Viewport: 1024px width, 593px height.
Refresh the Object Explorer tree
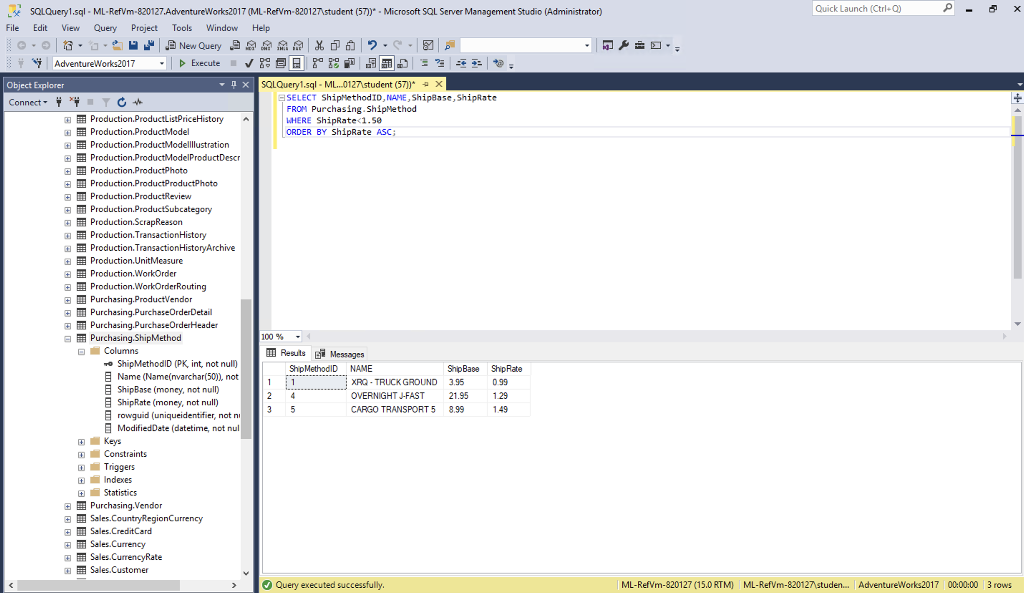pyautogui.click(x=121, y=102)
